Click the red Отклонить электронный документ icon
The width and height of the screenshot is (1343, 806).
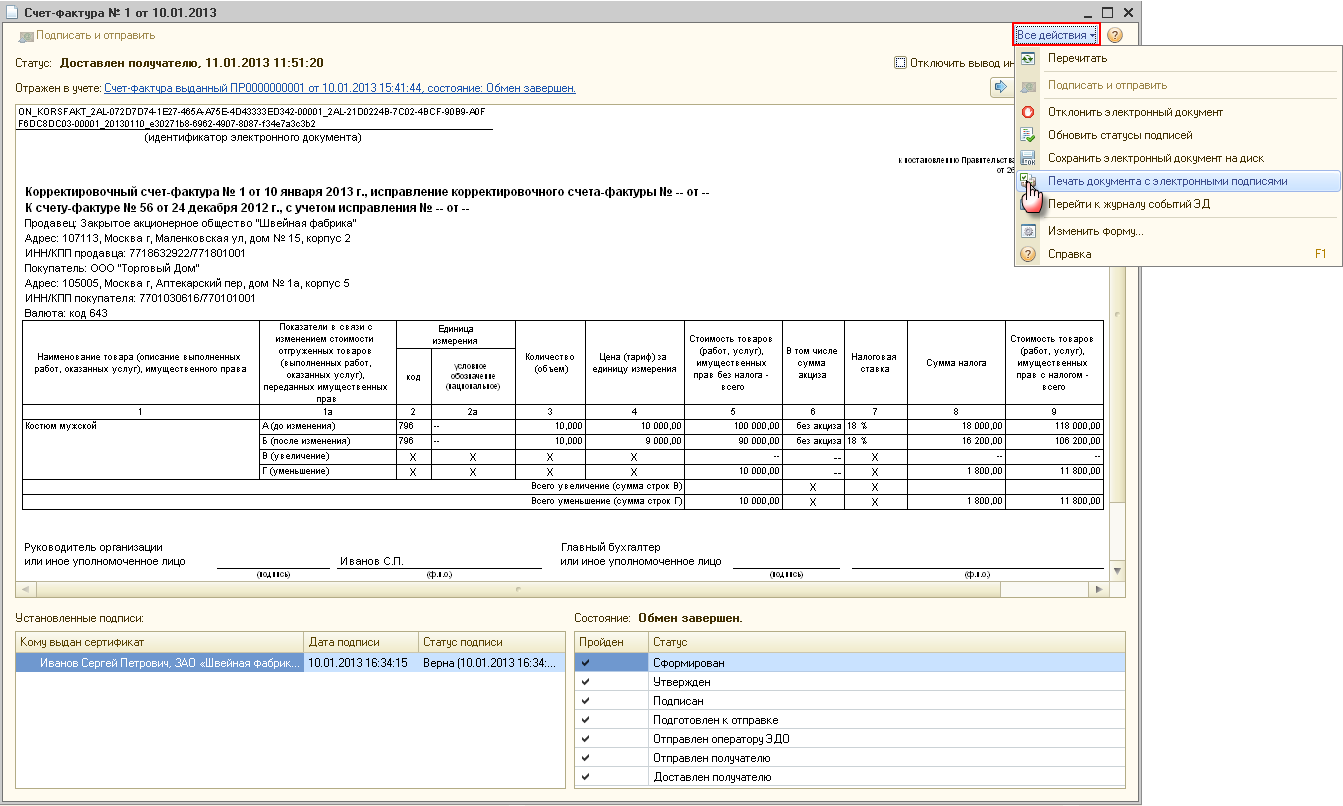pos(1027,112)
